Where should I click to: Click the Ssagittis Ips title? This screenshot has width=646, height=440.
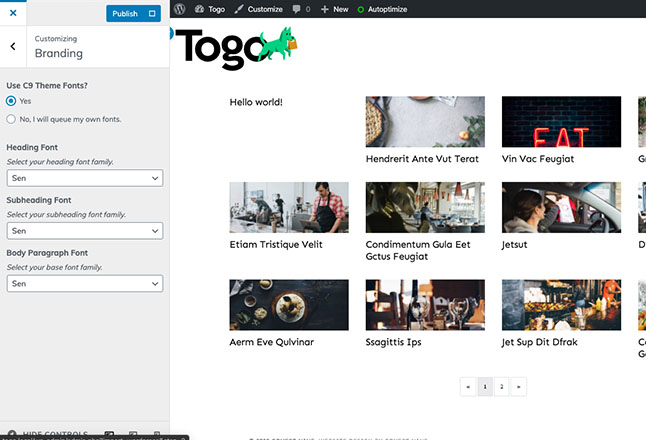(393, 342)
